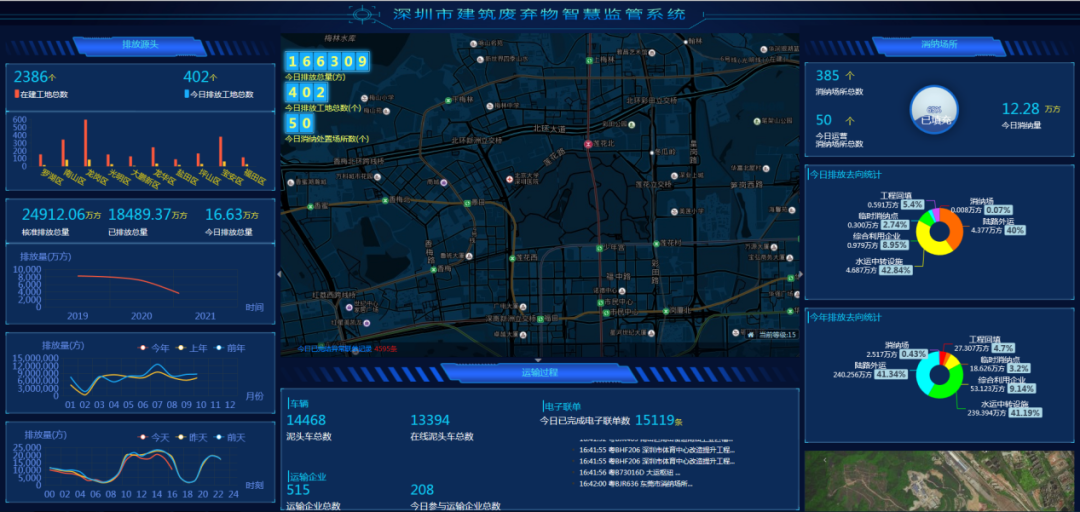
Task: Click the 莲花村 metro station marker
Action: click(x=656, y=243)
